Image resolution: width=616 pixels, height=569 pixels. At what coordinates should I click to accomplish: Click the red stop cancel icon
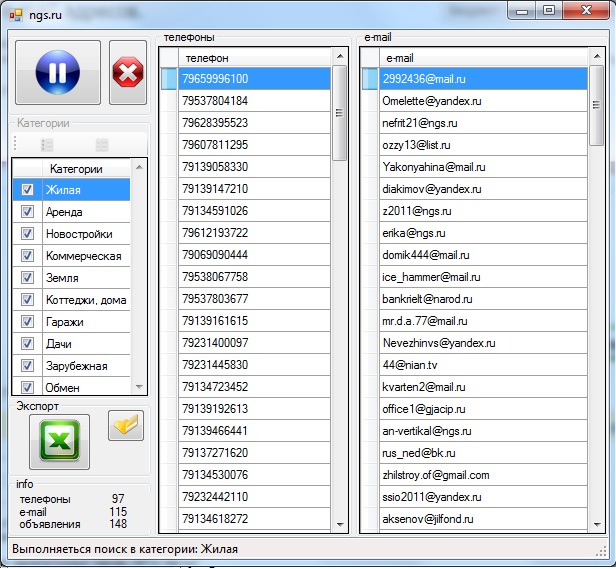pos(127,73)
